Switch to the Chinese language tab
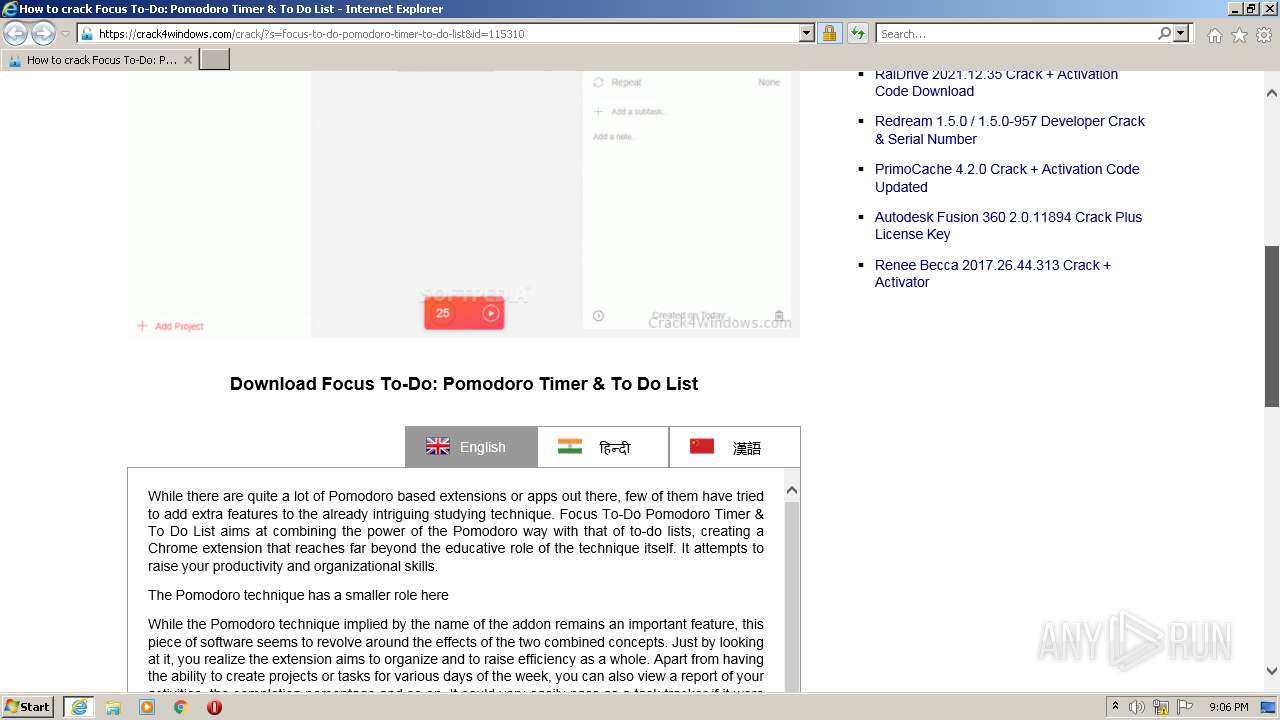This screenshot has height=720, width=1280. point(735,447)
